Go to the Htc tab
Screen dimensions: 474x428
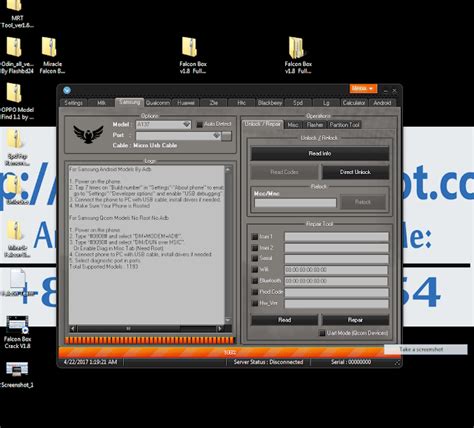pos(242,103)
